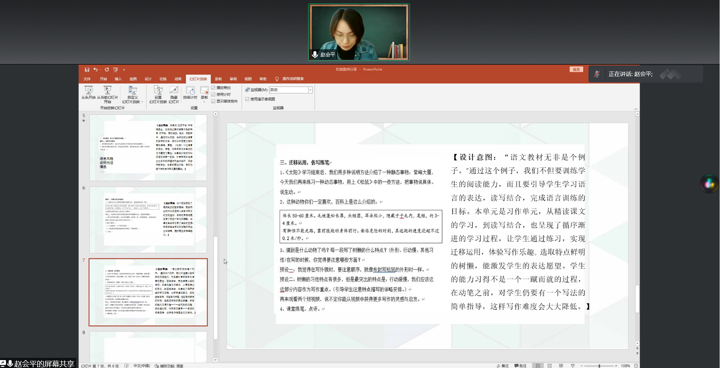
Task: Click the Save icon in quick access toolbar
Action: [87, 70]
